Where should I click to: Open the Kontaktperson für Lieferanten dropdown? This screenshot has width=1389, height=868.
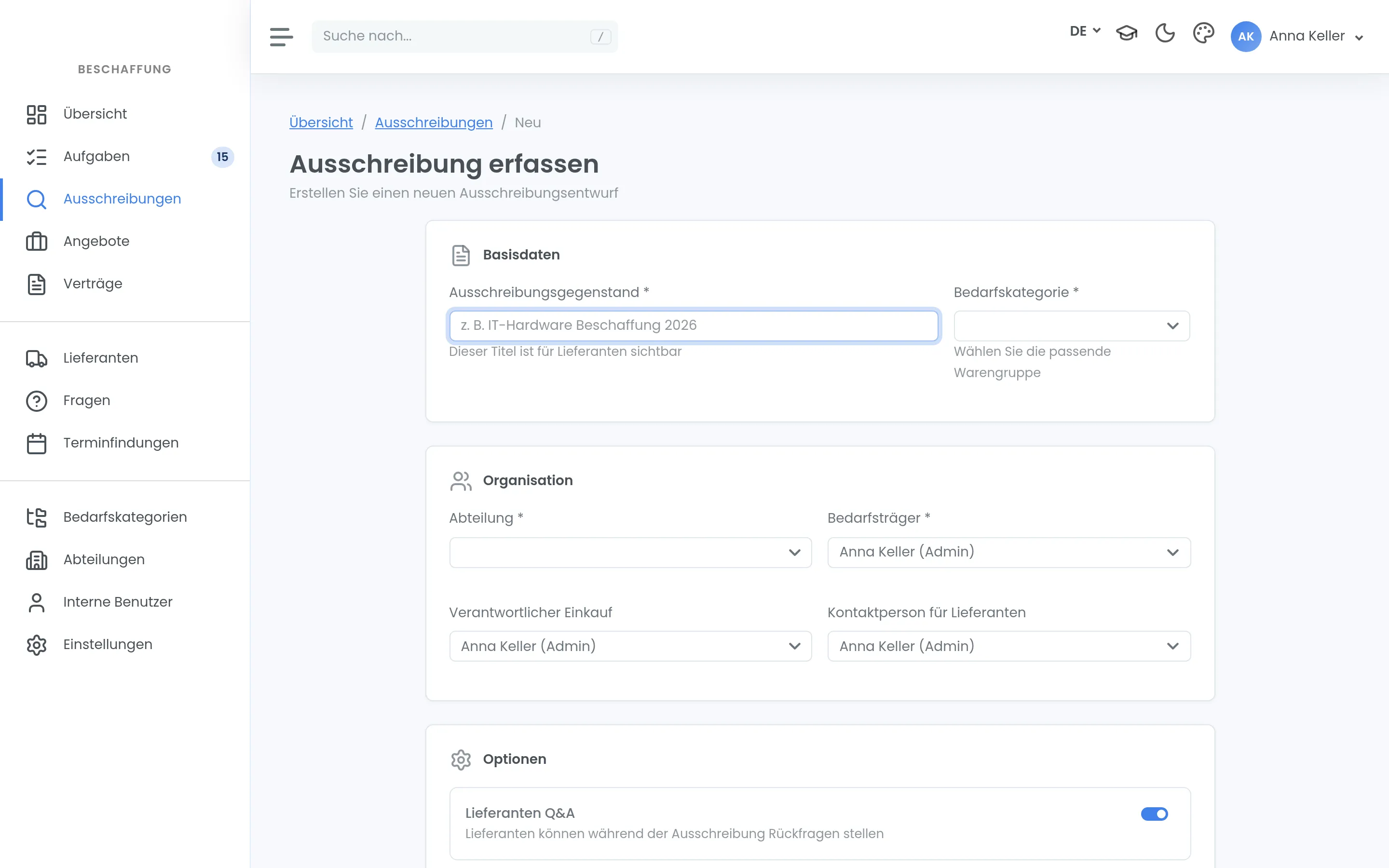pyautogui.click(x=1009, y=646)
